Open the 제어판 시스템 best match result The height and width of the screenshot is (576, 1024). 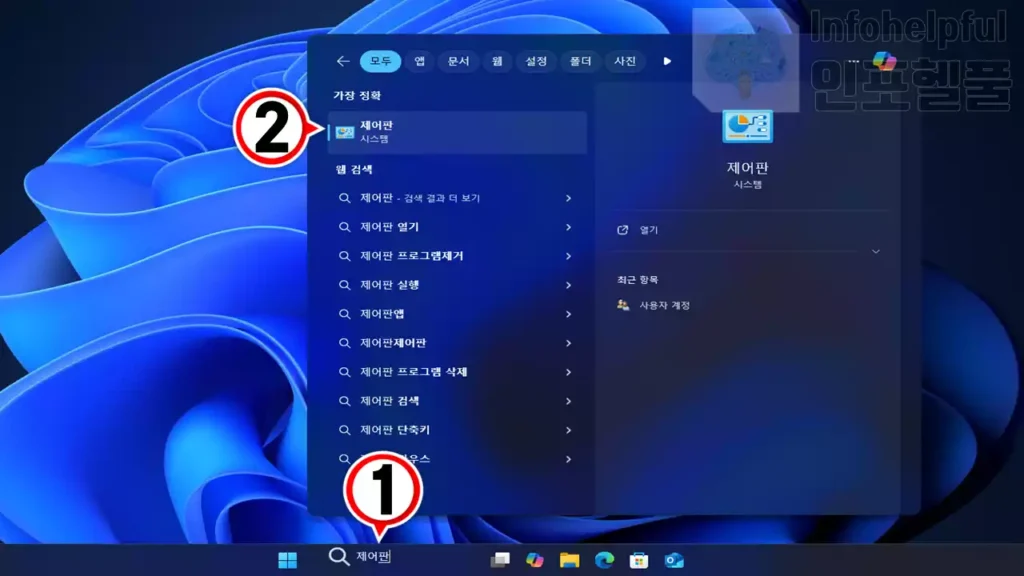coord(457,132)
